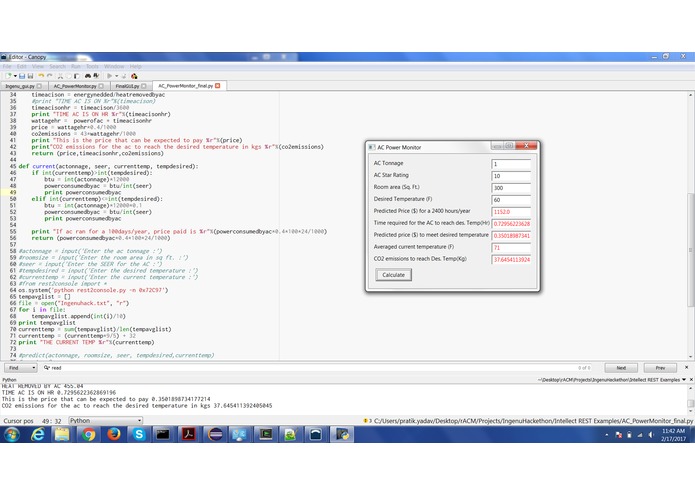The image size is (695, 494).
Task: Click the Prev search button
Action: pyautogui.click(x=660, y=368)
